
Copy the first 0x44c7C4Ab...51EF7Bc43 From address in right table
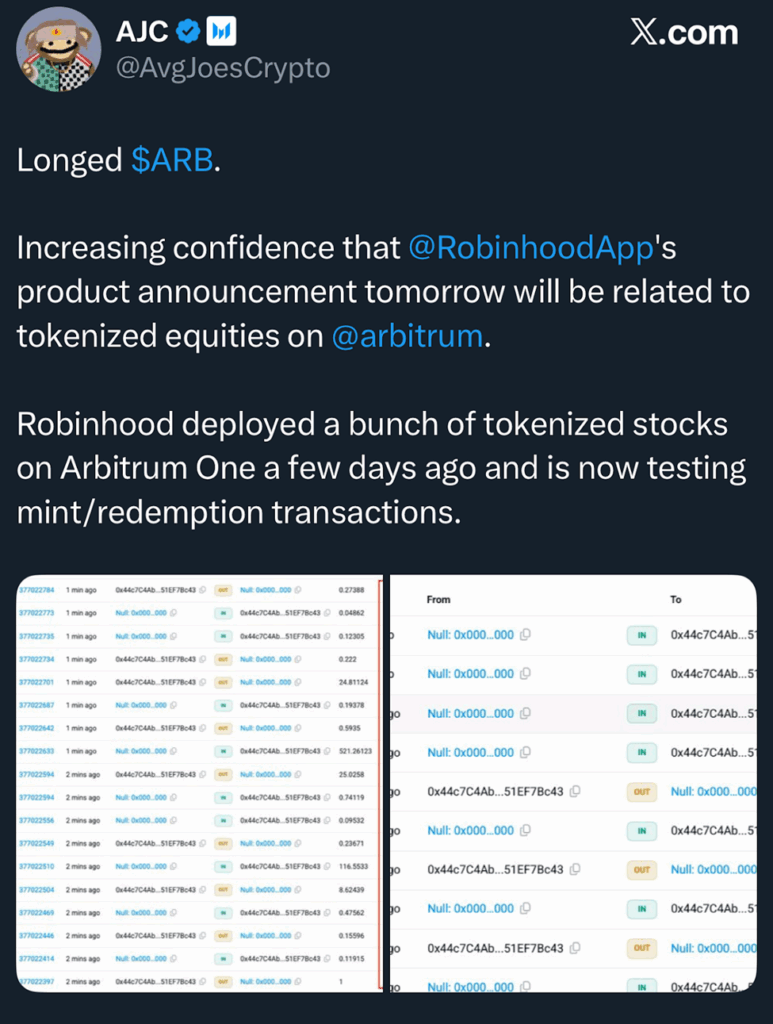(x=575, y=791)
